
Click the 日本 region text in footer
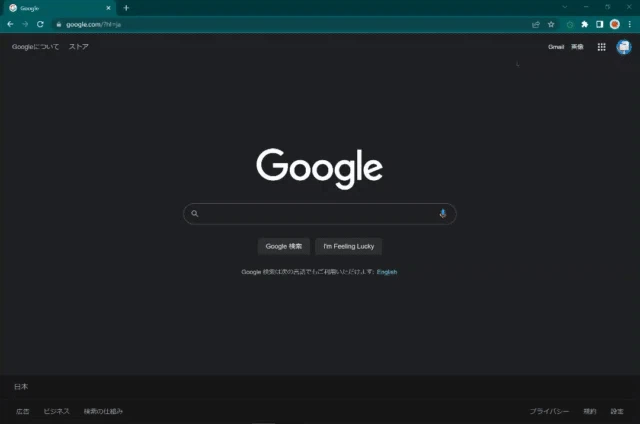pyautogui.click(x=21, y=386)
